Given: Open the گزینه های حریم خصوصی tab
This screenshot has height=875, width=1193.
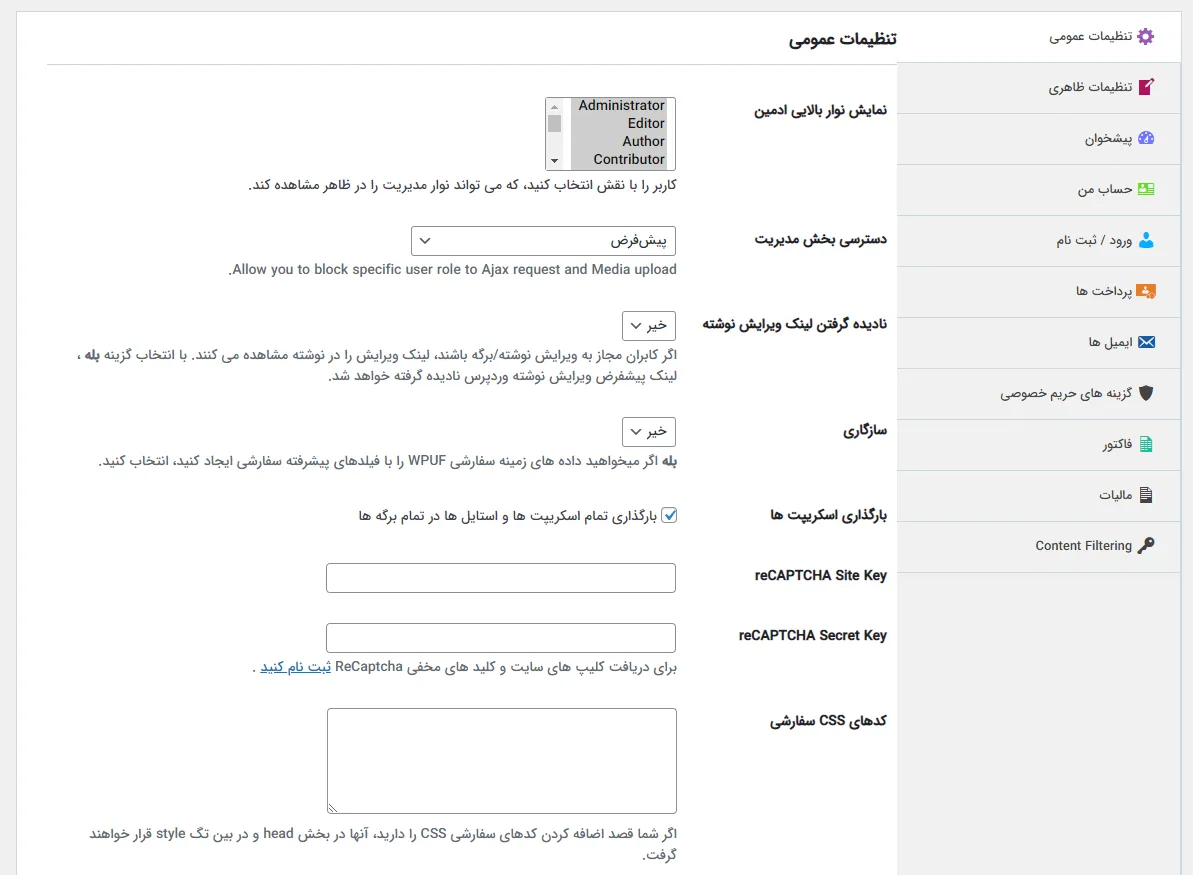Looking at the screenshot, I should 1039,393.
